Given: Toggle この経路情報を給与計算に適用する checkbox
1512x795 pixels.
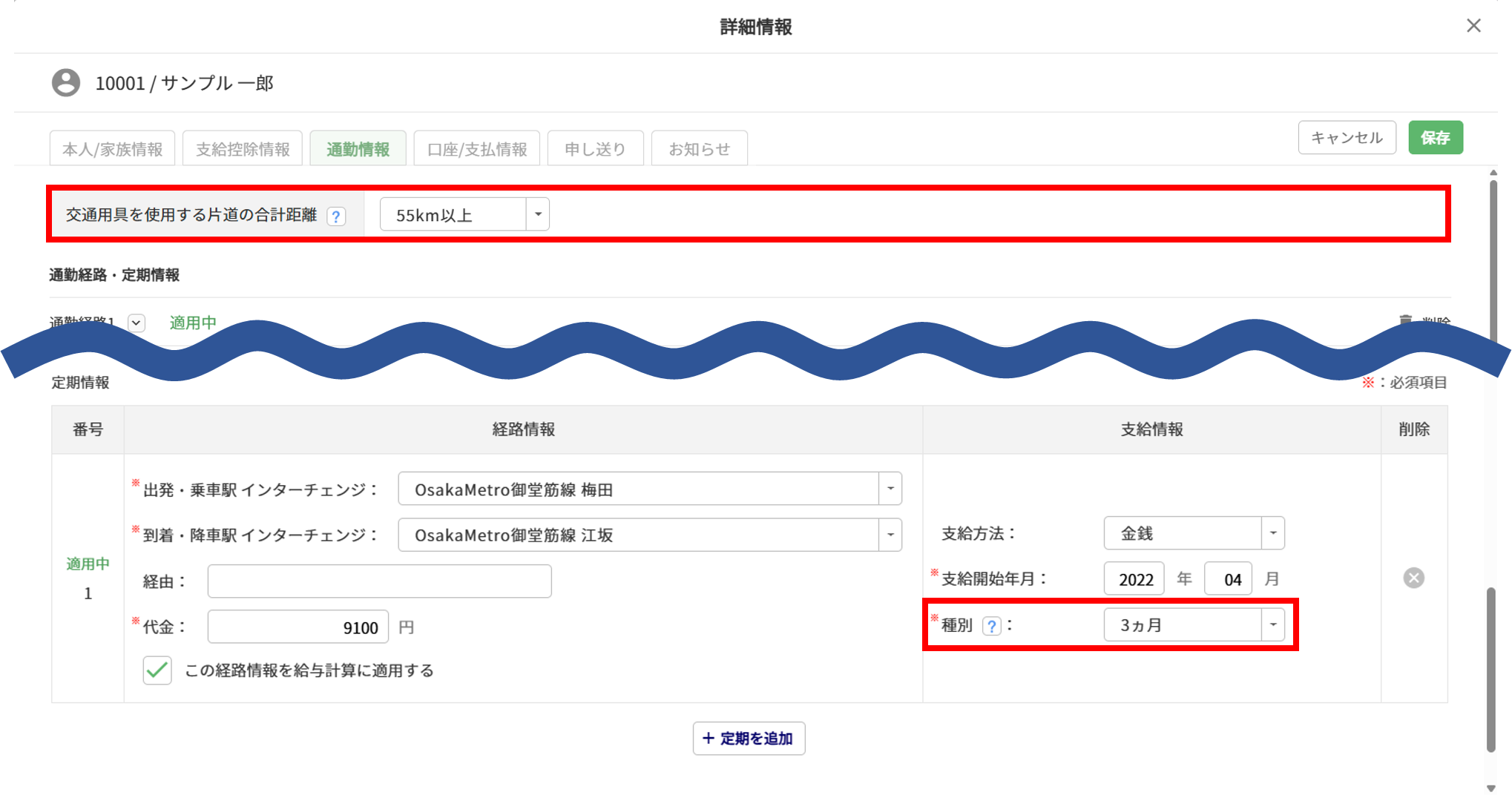Looking at the screenshot, I should coord(157,670).
